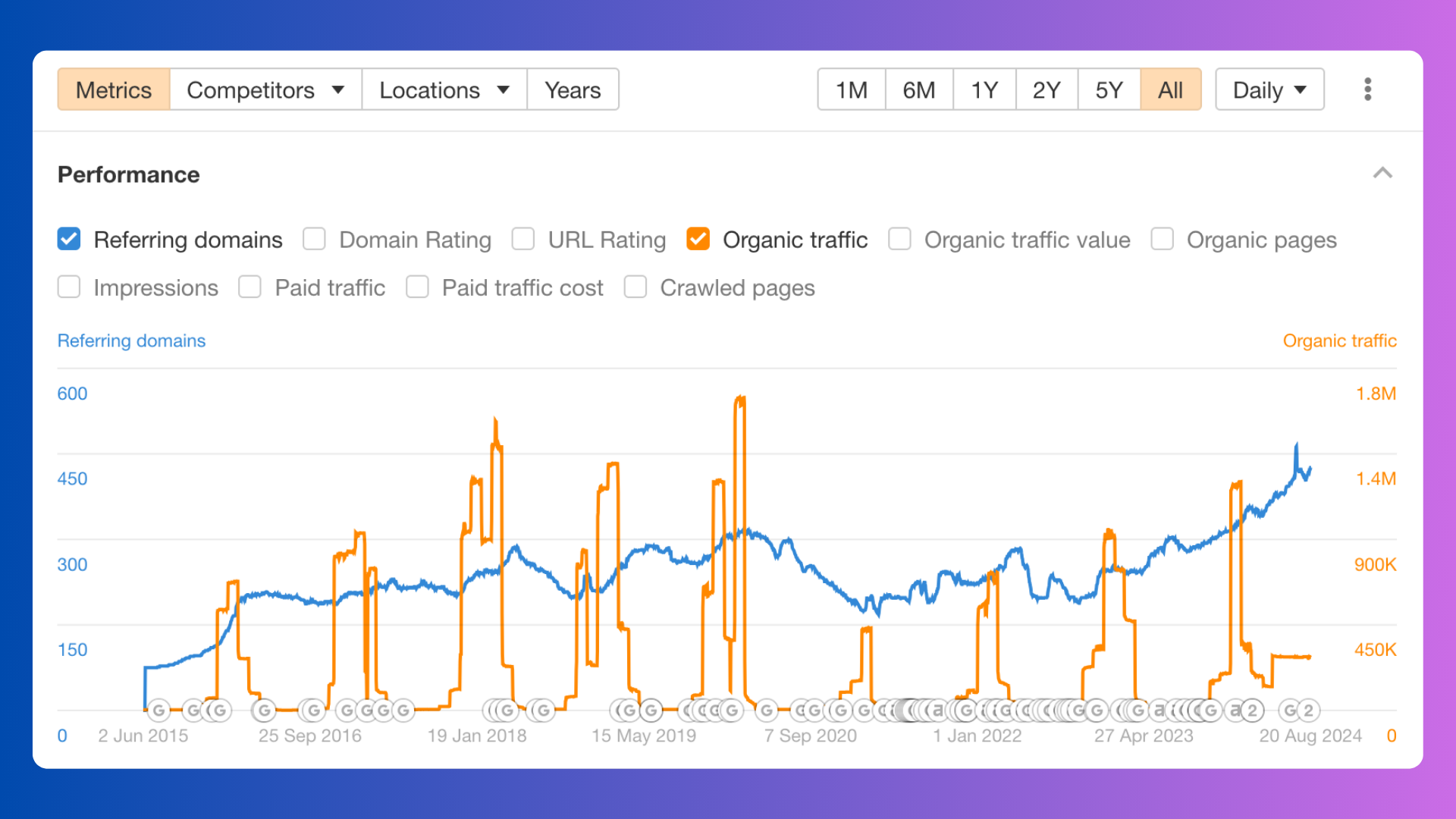Enable the Paid traffic cost checkbox
The width and height of the screenshot is (1456, 819).
tap(417, 287)
